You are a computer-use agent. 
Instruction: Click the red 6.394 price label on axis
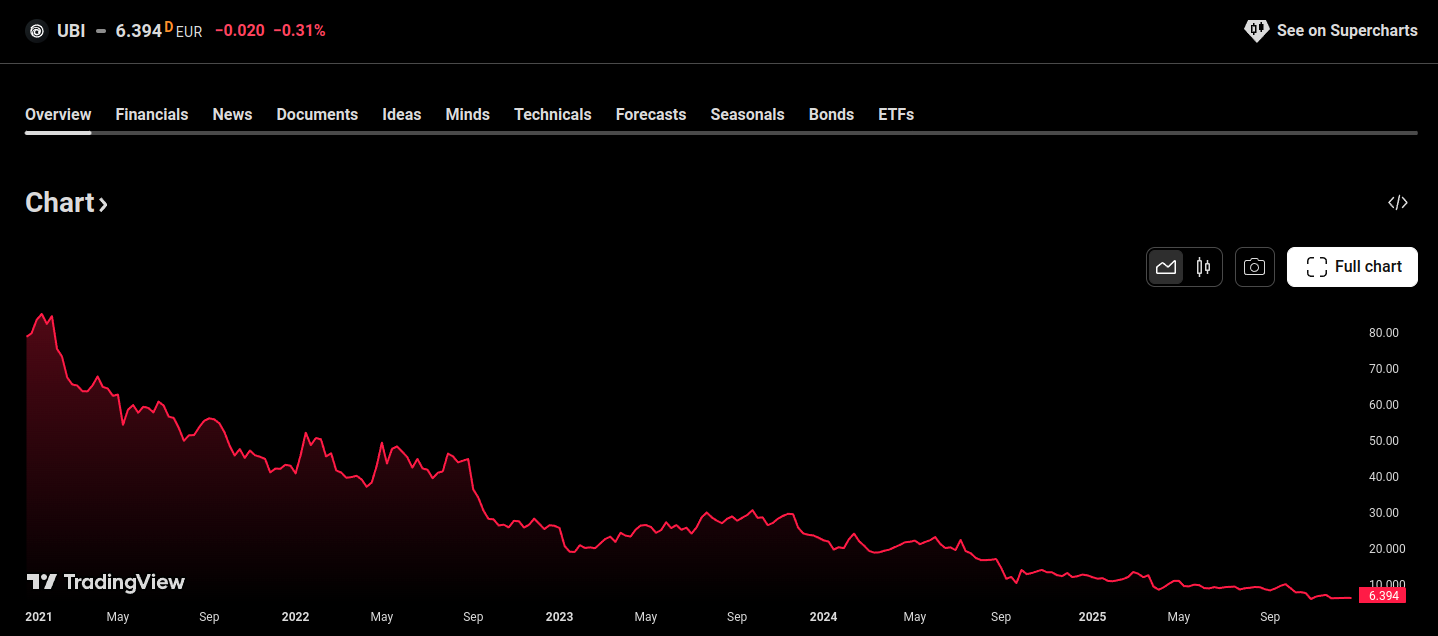(x=1383, y=595)
